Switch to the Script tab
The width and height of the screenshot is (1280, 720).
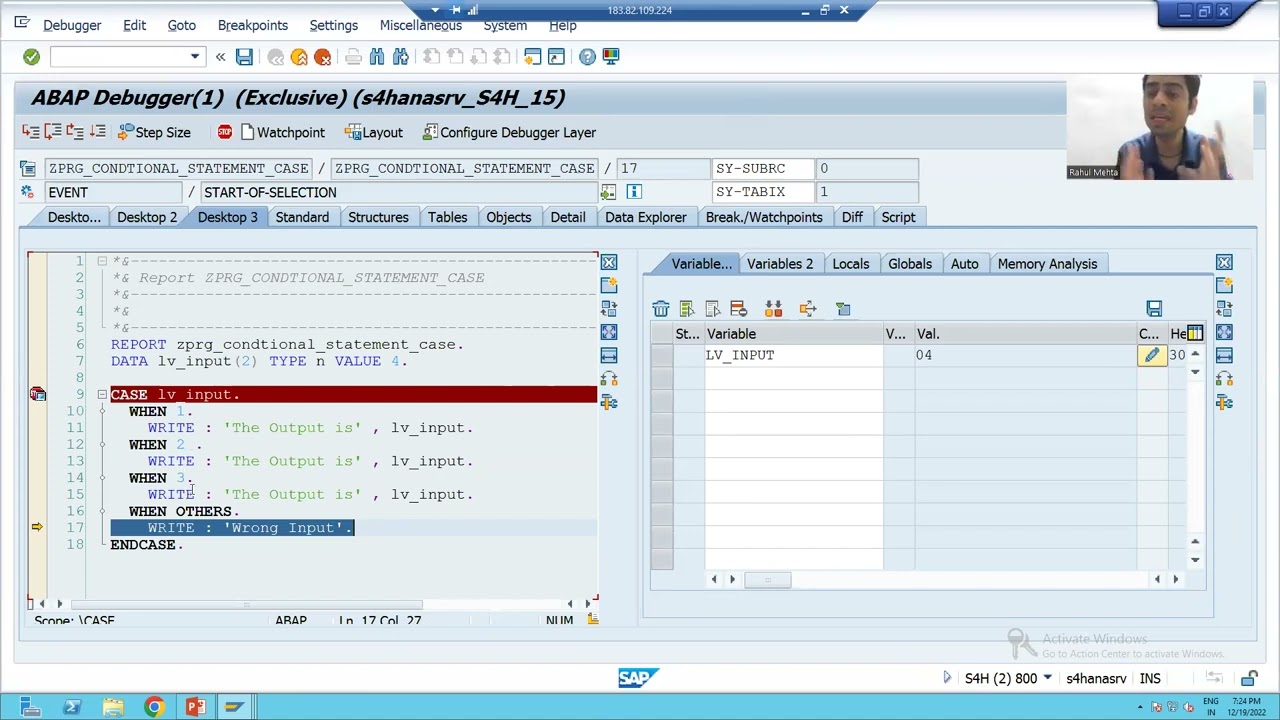tap(898, 217)
